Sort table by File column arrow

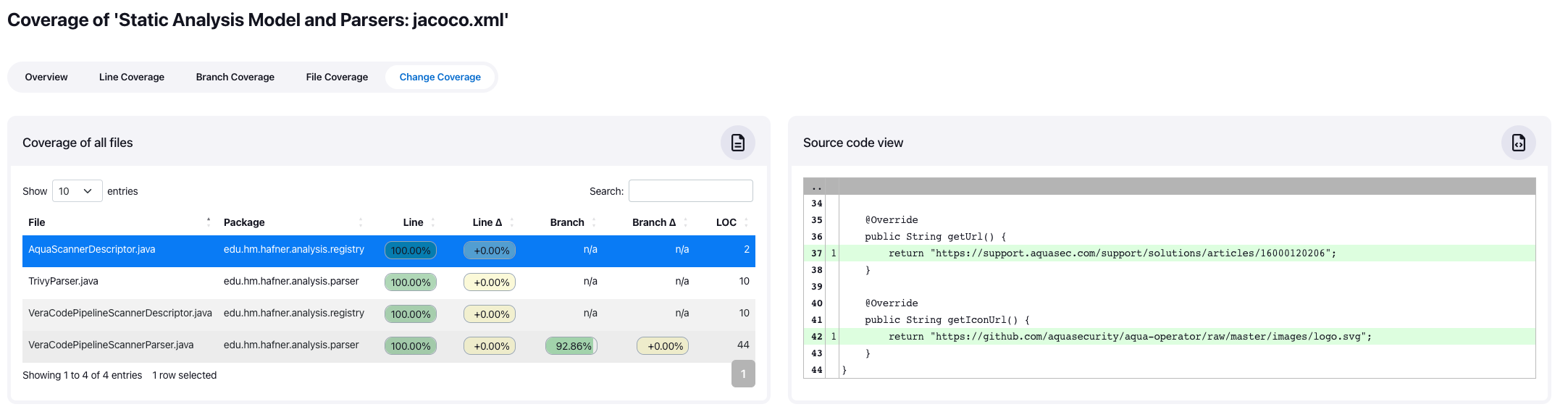tap(209, 222)
